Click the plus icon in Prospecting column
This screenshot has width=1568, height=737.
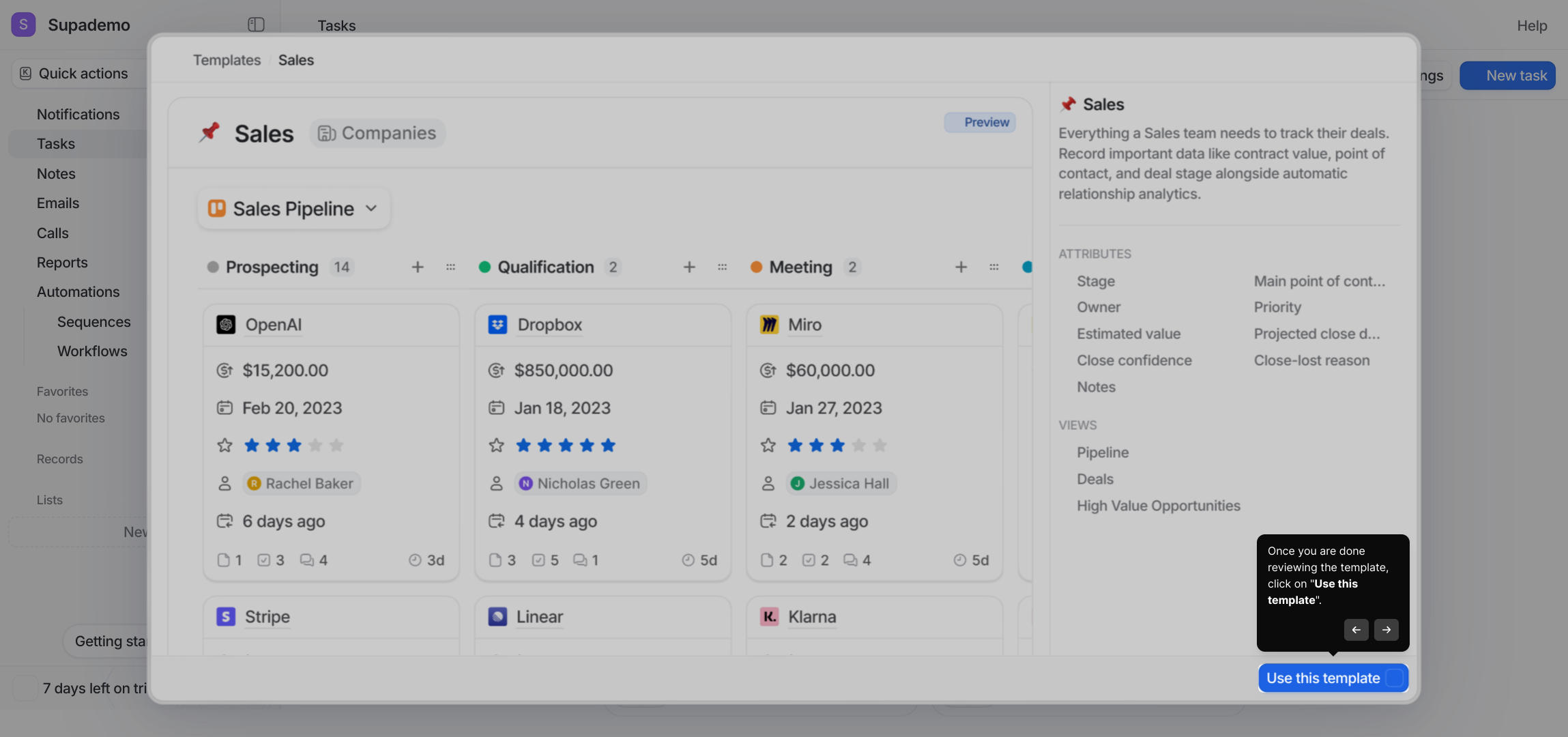418,267
